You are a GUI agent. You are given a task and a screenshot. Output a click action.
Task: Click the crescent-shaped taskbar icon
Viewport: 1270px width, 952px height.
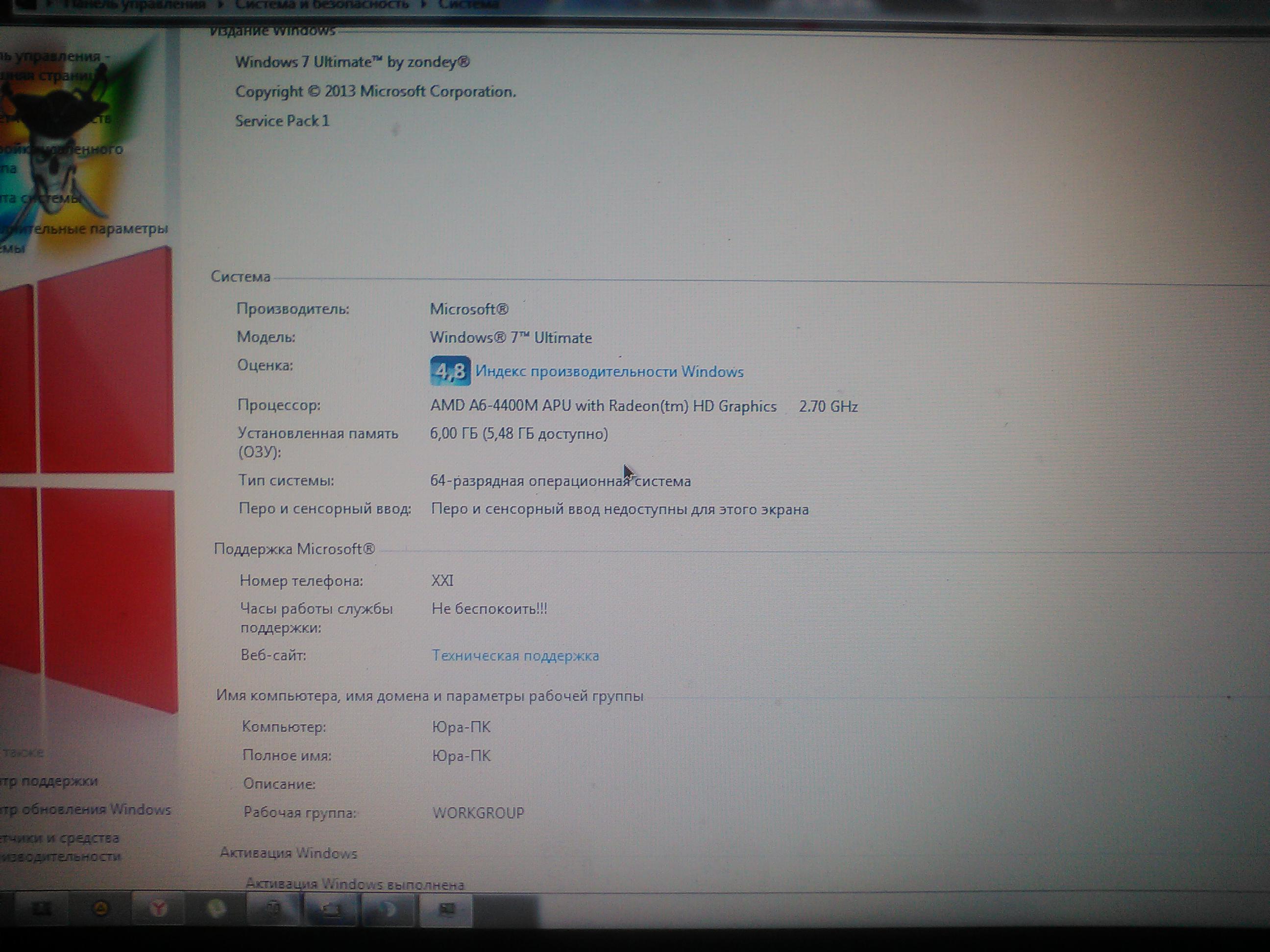tap(388, 909)
